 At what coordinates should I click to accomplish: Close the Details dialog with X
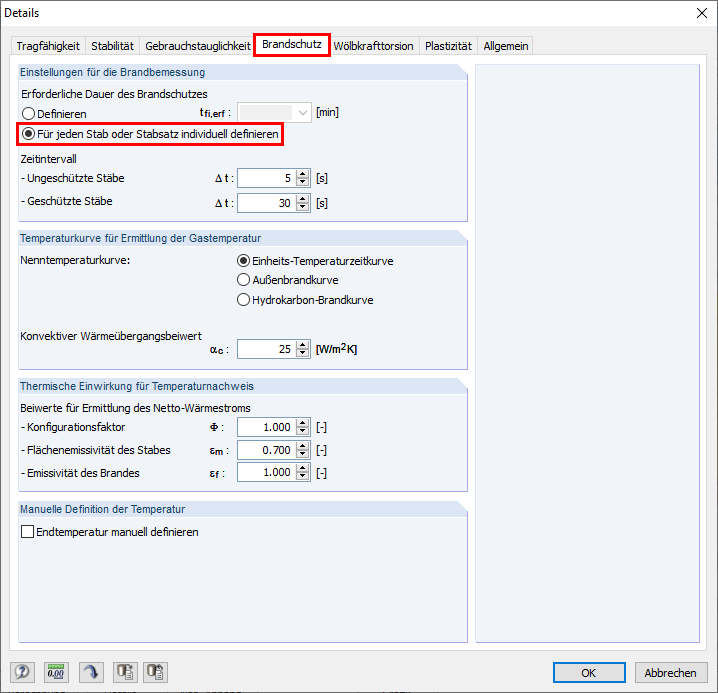(702, 13)
